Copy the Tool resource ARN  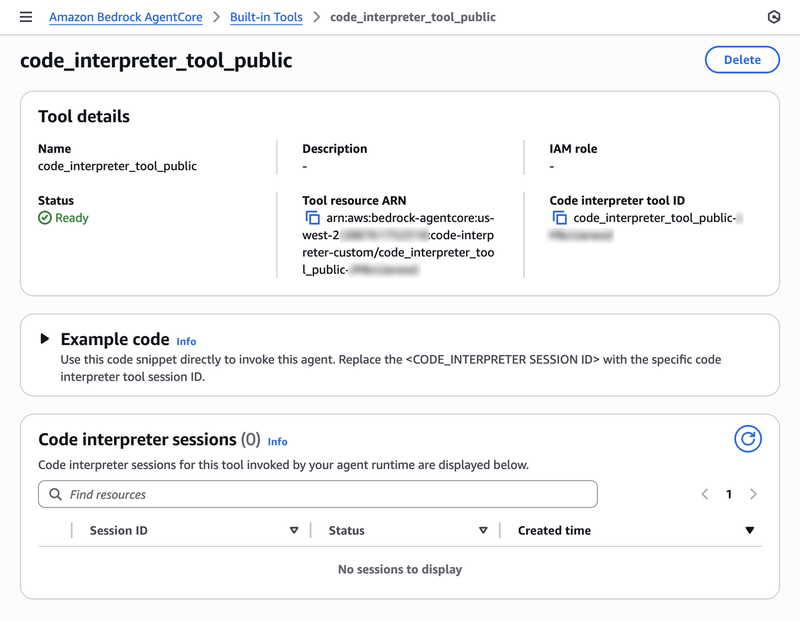click(x=312, y=218)
